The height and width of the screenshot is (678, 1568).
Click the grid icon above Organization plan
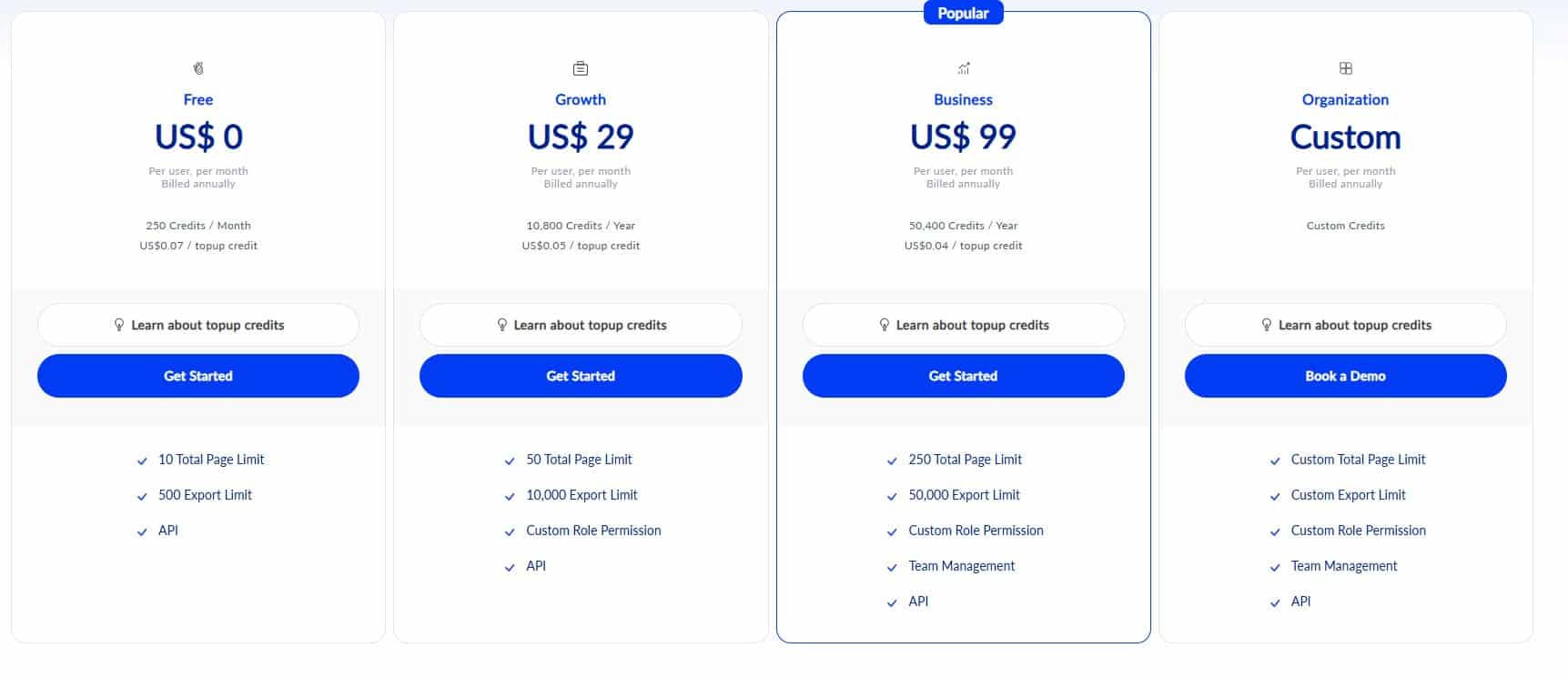(1345, 67)
